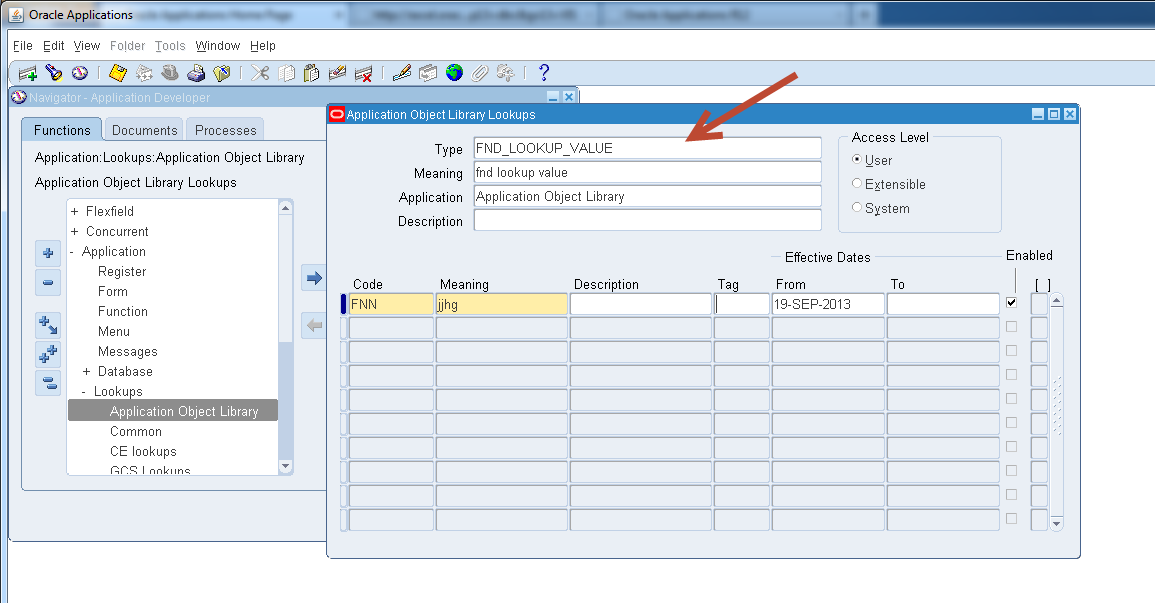Click the Cut scissors icon
Screen dimensions: 1155x603
[x=260, y=73]
